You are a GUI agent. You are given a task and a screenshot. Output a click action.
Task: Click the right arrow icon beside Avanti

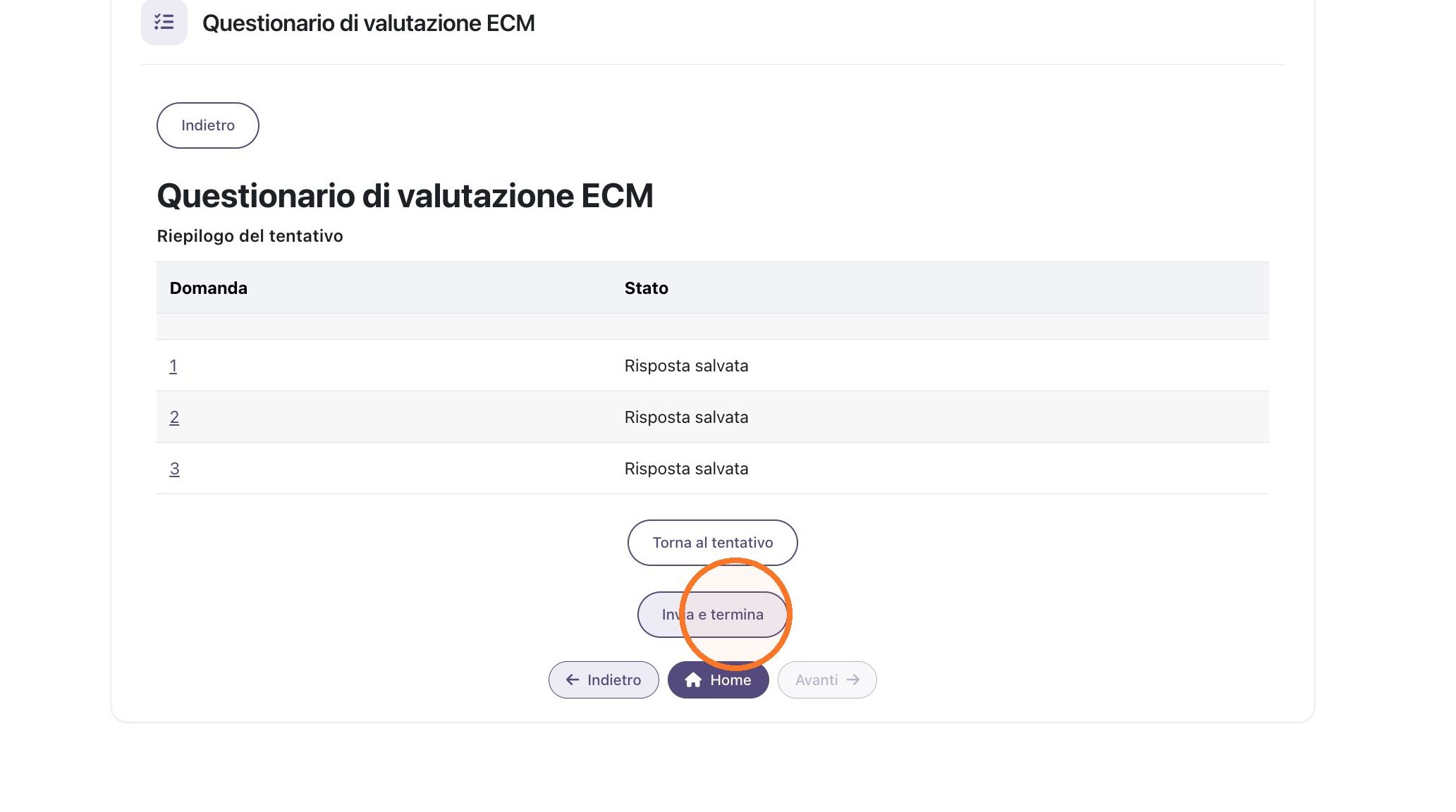point(853,679)
